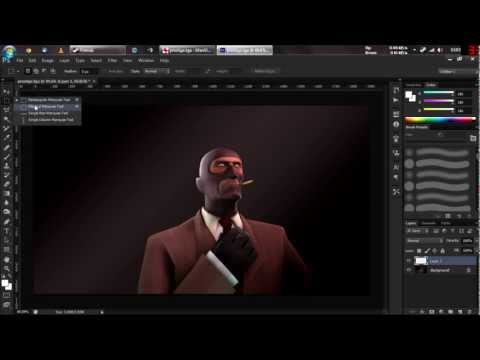Select the Pen tool in toolbox
This screenshot has width=480, height=360.
(6, 221)
